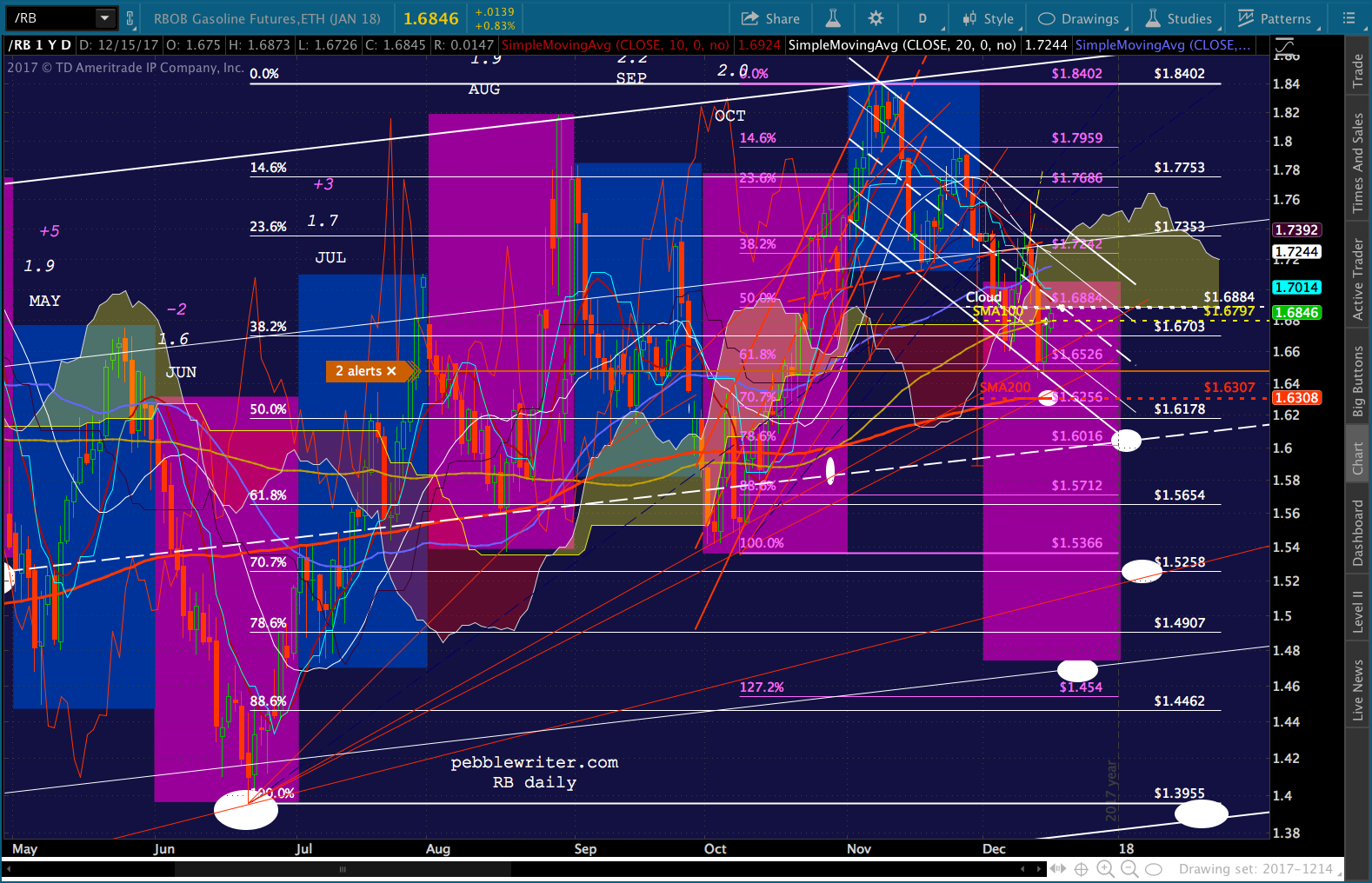Click the SMA200 chart label

(x=1005, y=388)
